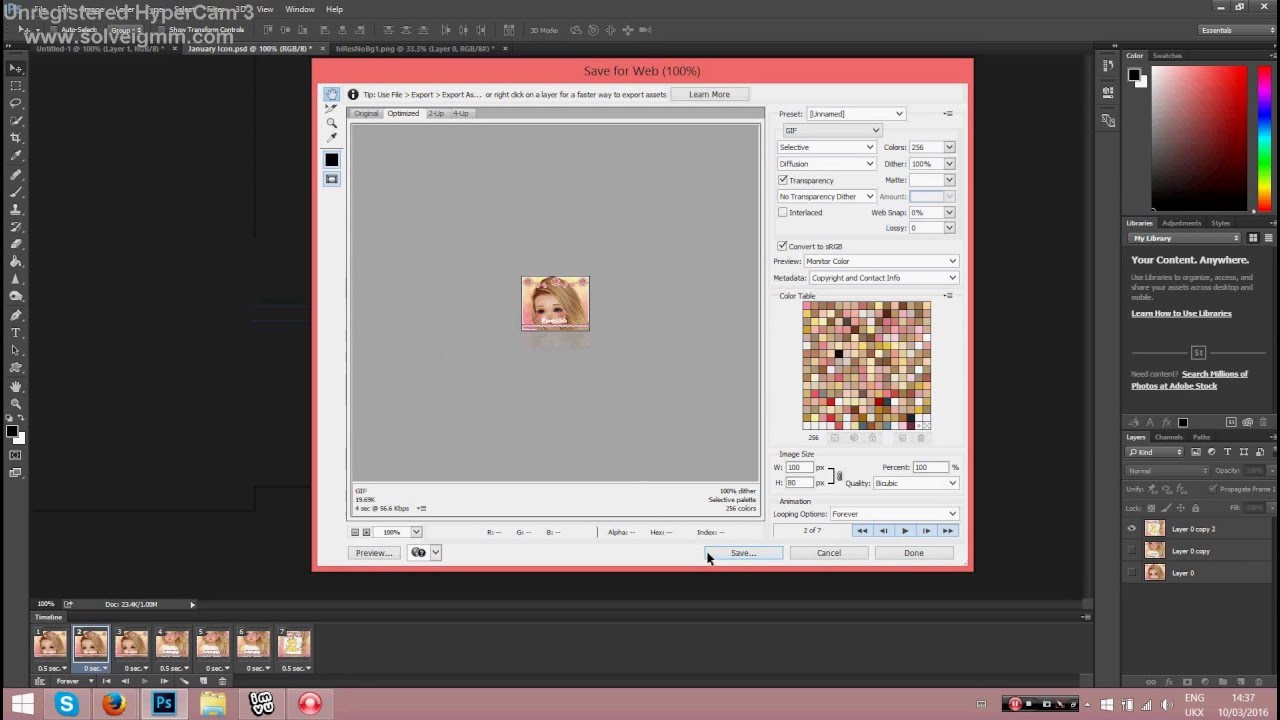Open the Color Table panel menu icon

pyautogui.click(x=948, y=296)
